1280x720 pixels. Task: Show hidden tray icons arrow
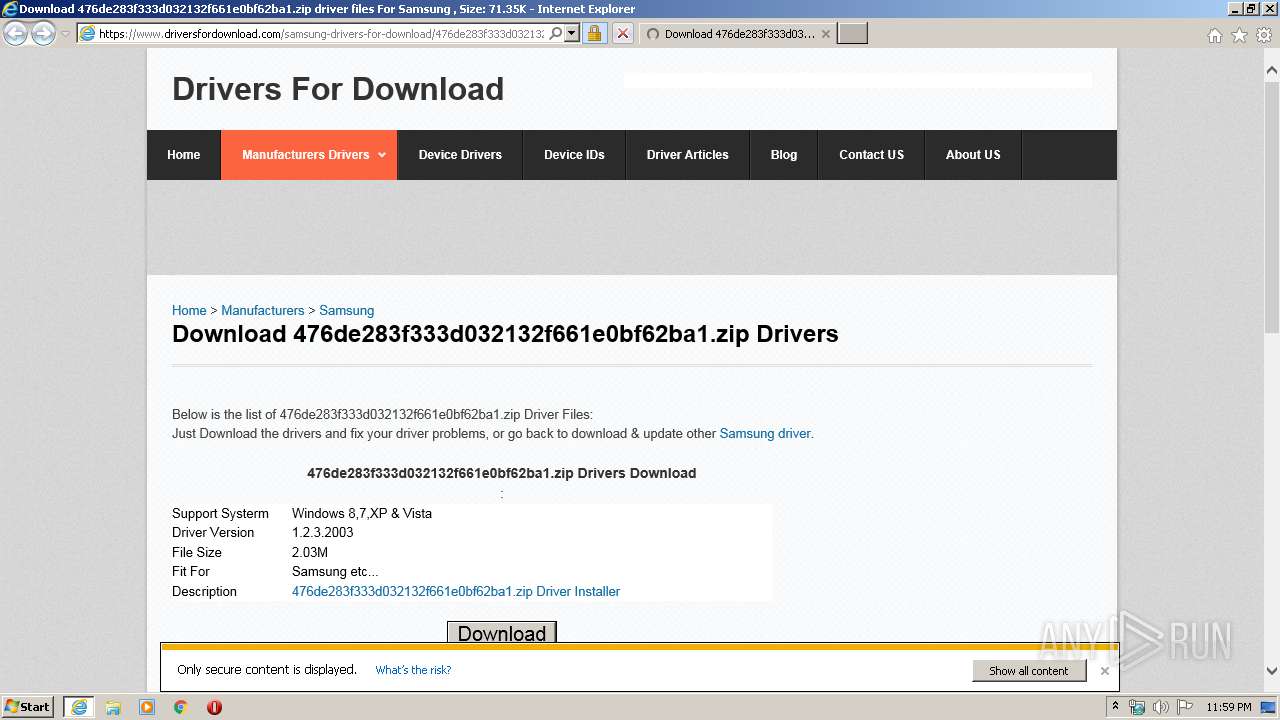[x=1117, y=707]
